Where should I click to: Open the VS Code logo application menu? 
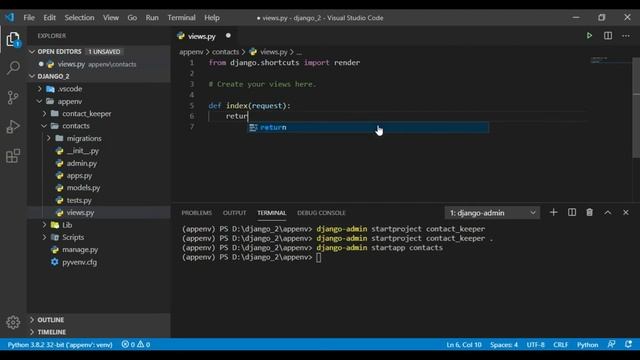(9, 18)
